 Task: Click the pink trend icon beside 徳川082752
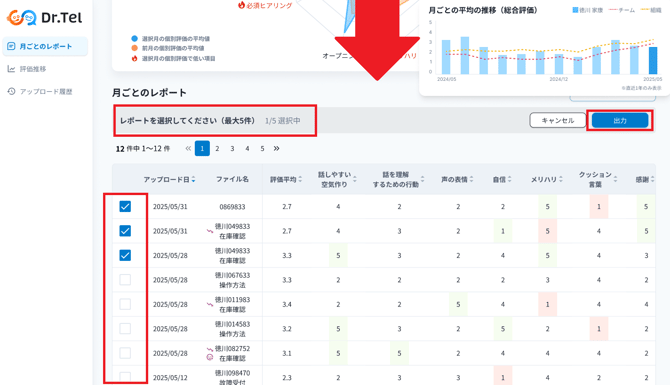[x=210, y=350]
